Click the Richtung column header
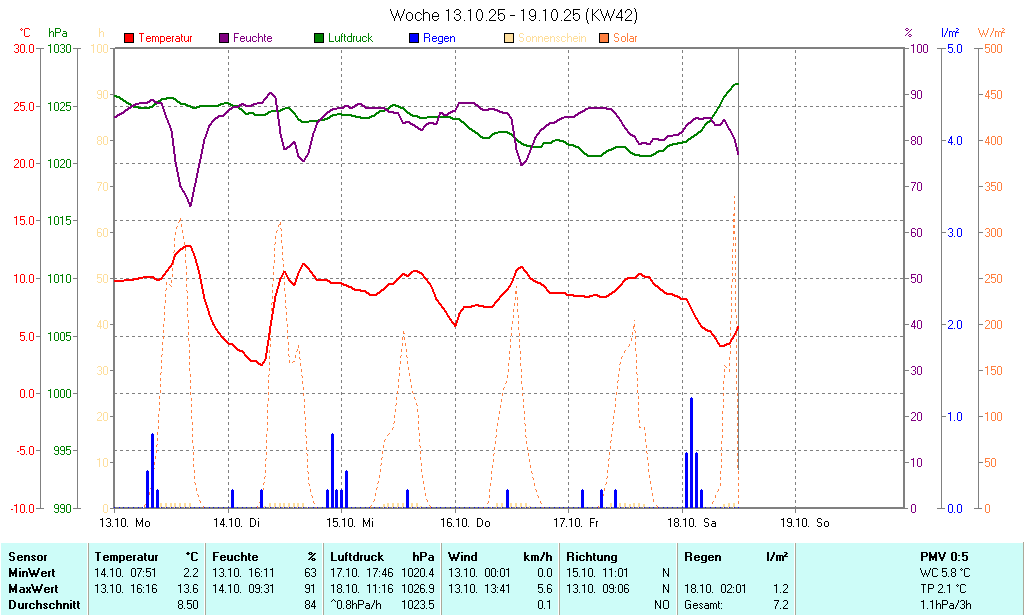This screenshot has width=1024, height=615. 591,557
